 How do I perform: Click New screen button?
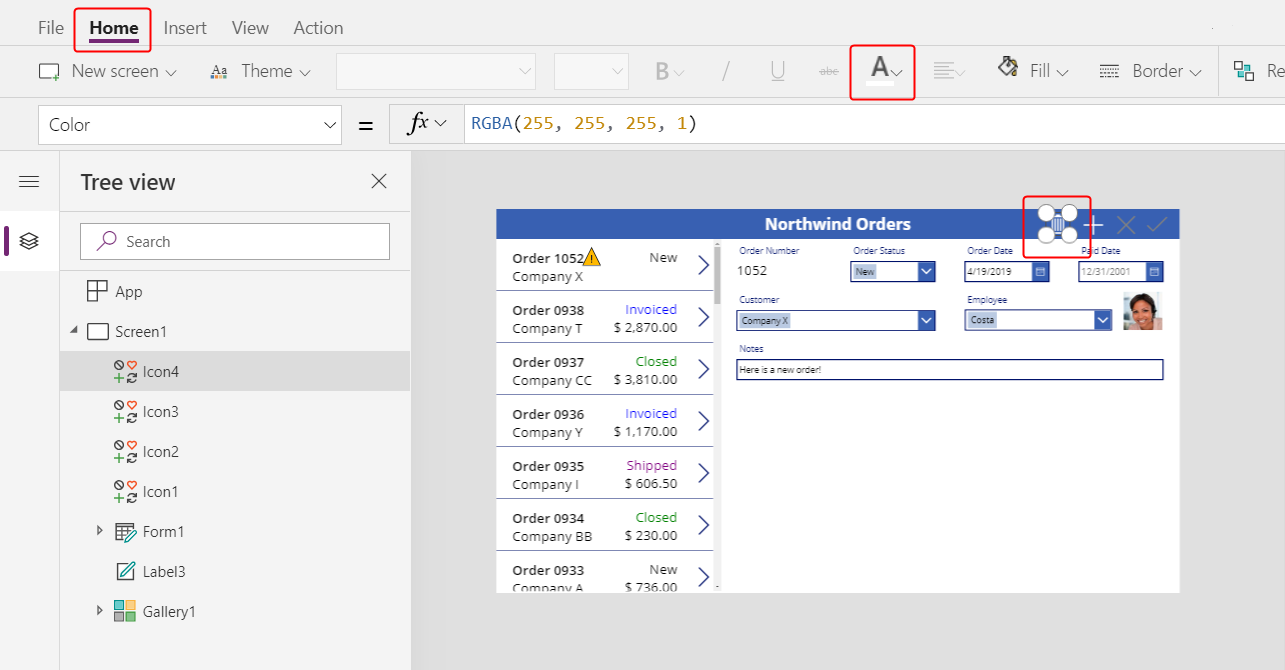107,71
